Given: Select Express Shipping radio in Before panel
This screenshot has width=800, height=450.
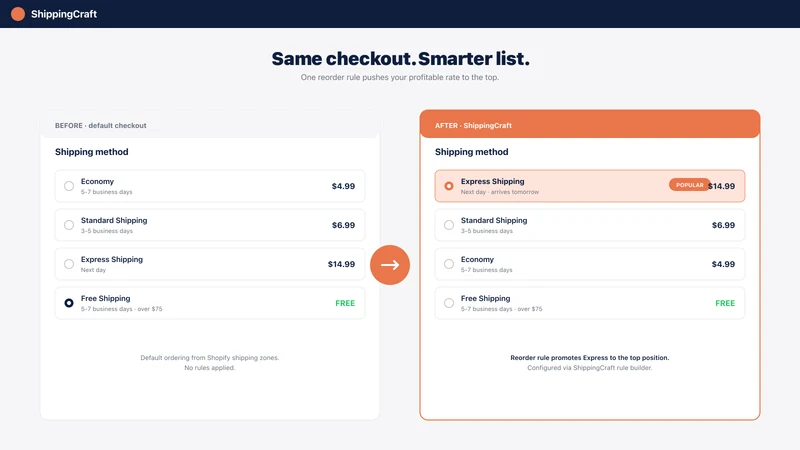Looking at the screenshot, I should (x=69, y=264).
